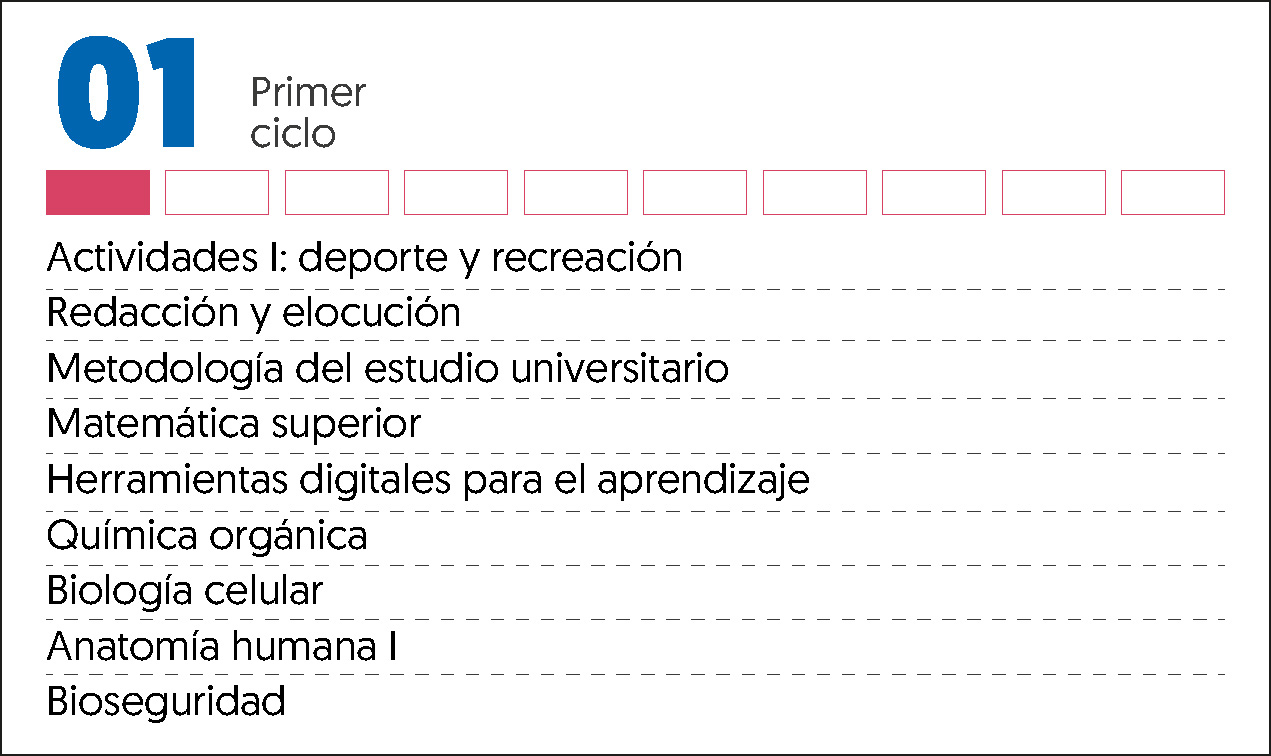The height and width of the screenshot is (756, 1271).
Task: Open the Química orgánica entry
Action: pos(207,537)
